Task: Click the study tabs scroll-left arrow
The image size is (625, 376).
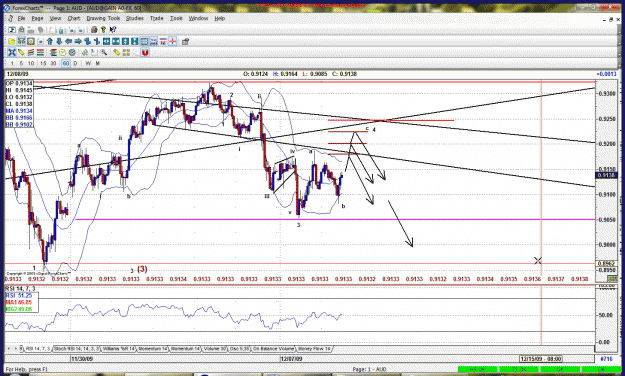Action: pos(9,349)
